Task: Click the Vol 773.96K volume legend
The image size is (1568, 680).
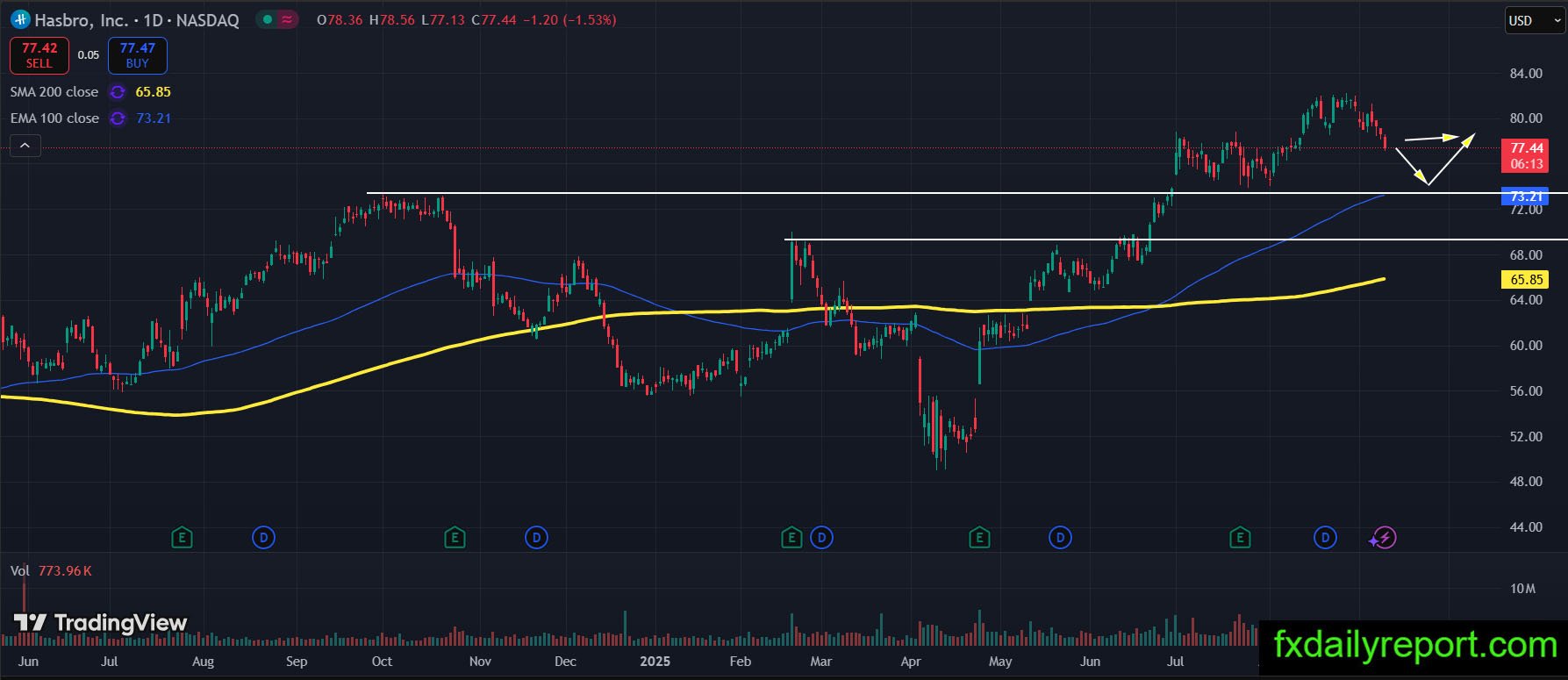Action: 51,571
